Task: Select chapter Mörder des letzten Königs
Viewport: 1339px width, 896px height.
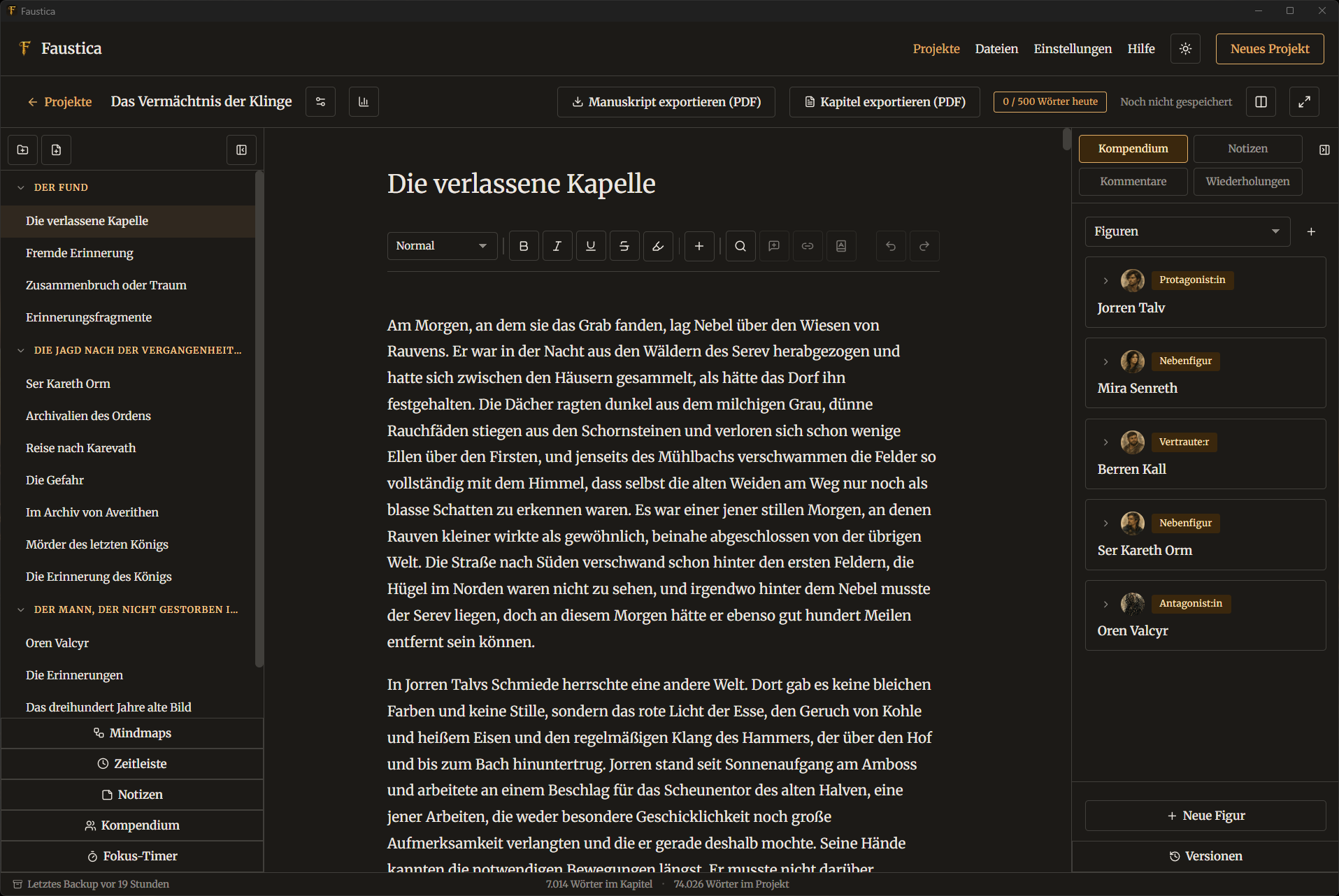Action: coord(128,544)
